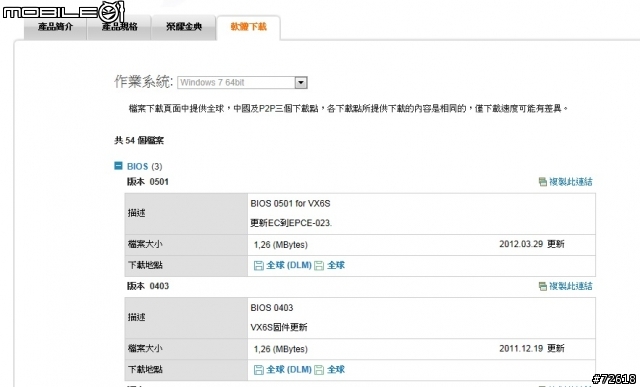This screenshot has width=640, height=387.
Task: Click the Mobile01 logo watermark
Action: (63, 12)
